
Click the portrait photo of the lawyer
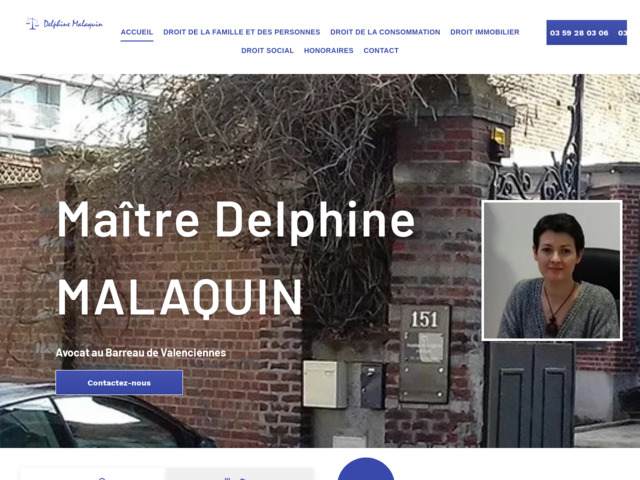tap(552, 270)
